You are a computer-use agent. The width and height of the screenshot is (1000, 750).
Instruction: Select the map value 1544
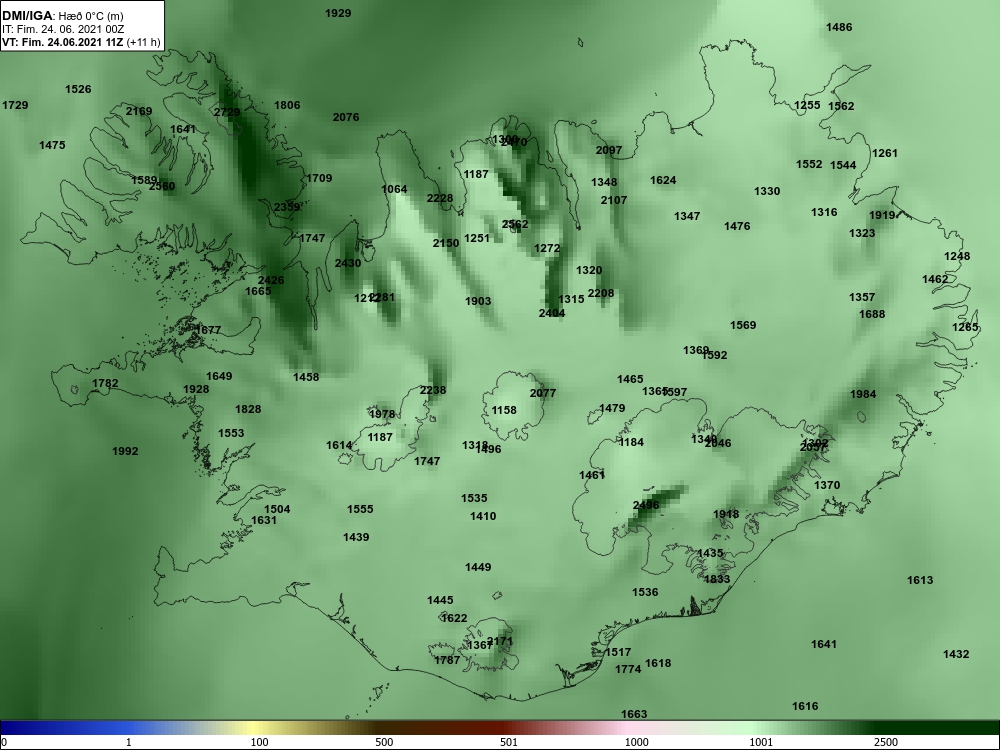[843, 166]
